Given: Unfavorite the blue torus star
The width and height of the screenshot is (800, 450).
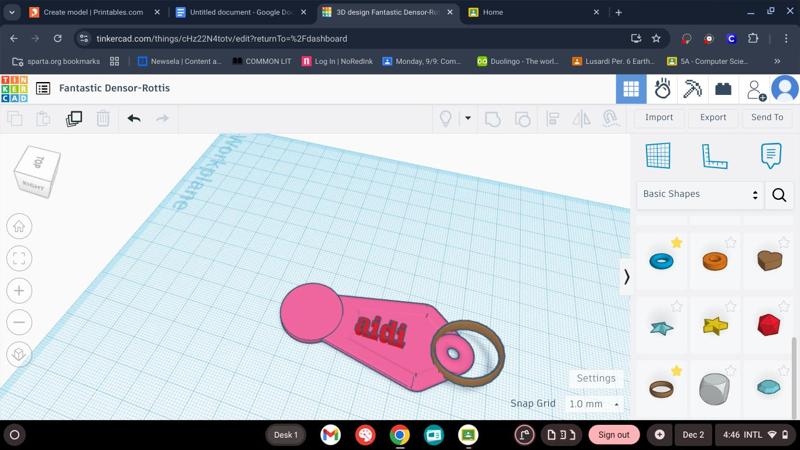Looking at the screenshot, I should tap(677, 242).
